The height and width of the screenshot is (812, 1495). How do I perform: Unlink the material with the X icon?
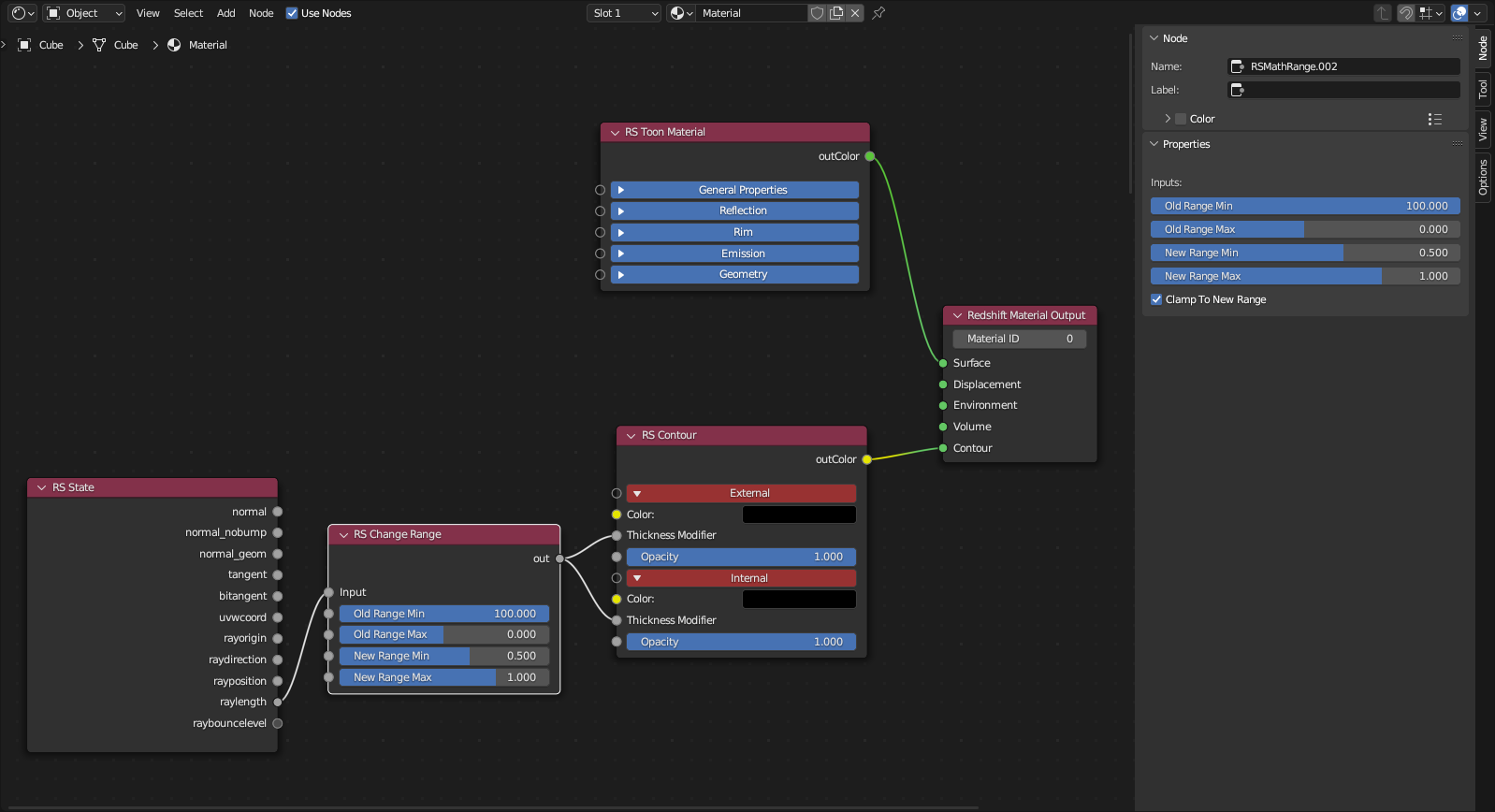pyautogui.click(x=855, y=13)
